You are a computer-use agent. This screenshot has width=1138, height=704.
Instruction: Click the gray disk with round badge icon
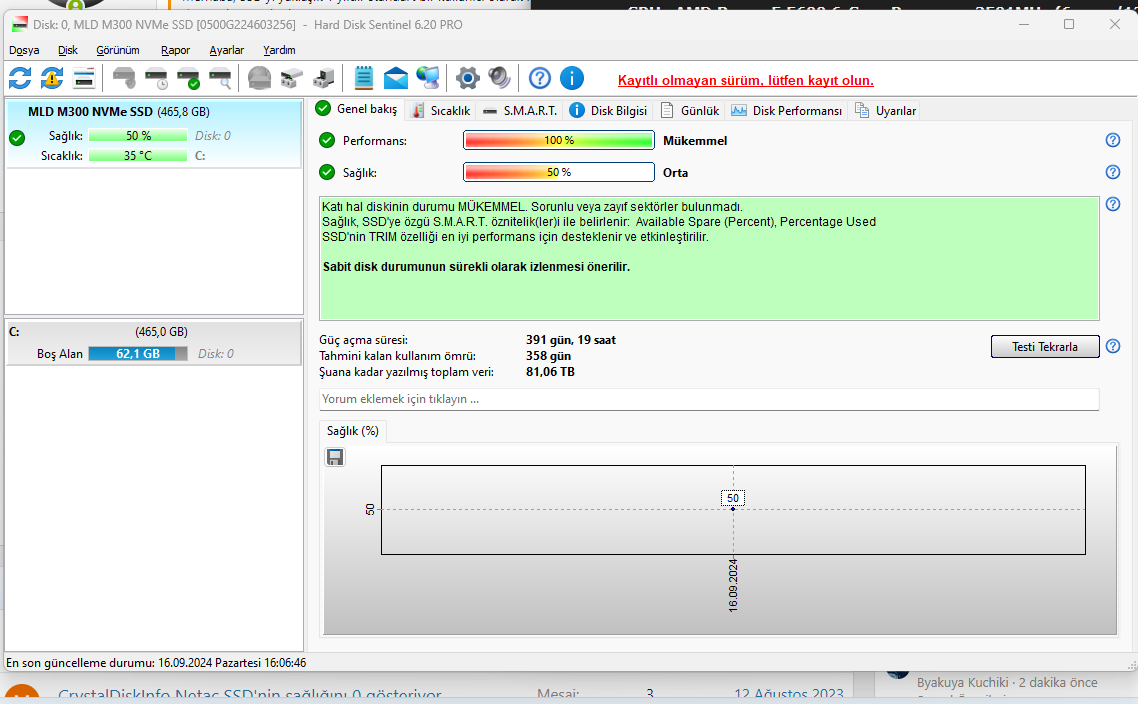click(124, 78)
